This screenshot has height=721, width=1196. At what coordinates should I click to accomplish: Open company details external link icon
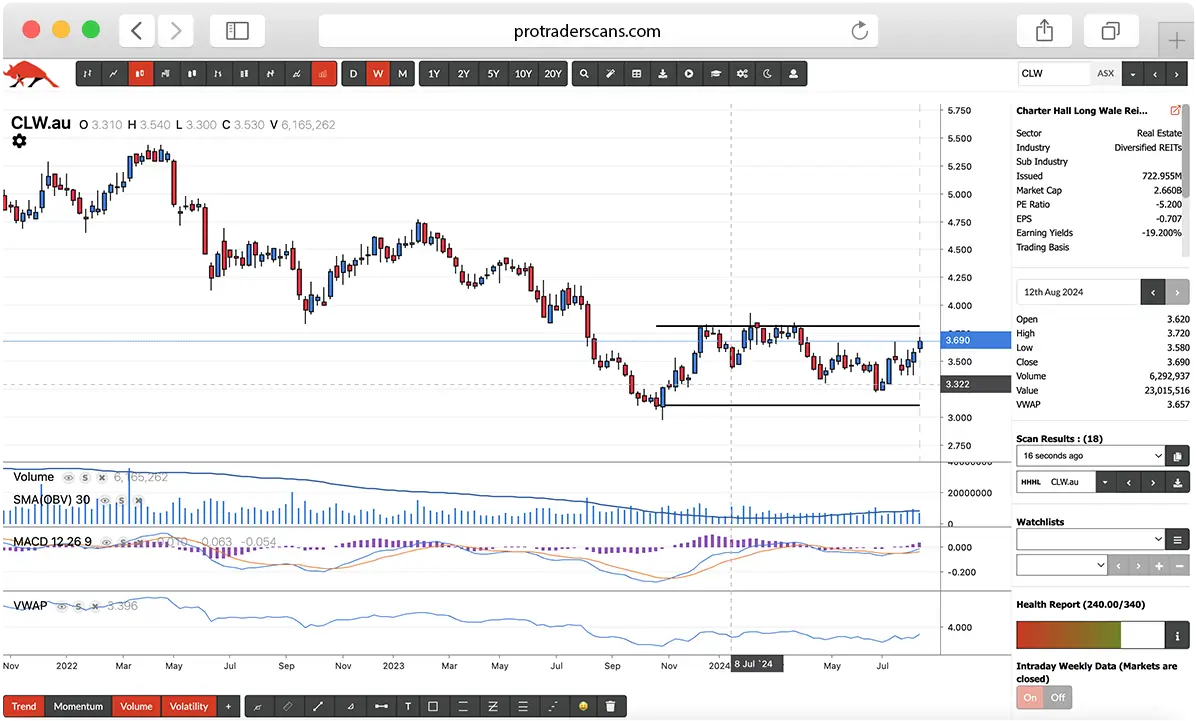(x=1175, y=111)
